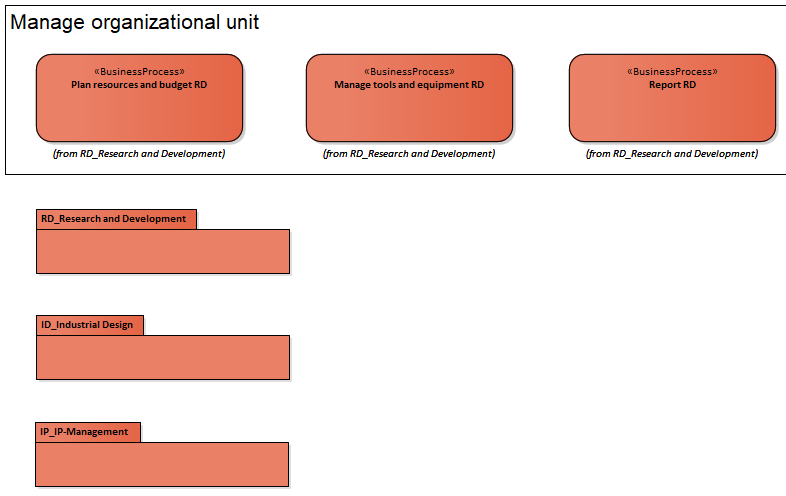Image resolution: width=786 pixels, height=496 pixels.
Task: Click the 'Manage tools and equipment RD' name text
Action: coord(409,85)
